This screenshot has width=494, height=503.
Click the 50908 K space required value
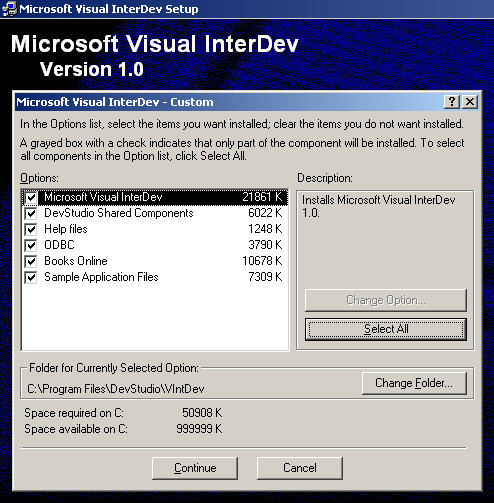click(x=202, y=413)
